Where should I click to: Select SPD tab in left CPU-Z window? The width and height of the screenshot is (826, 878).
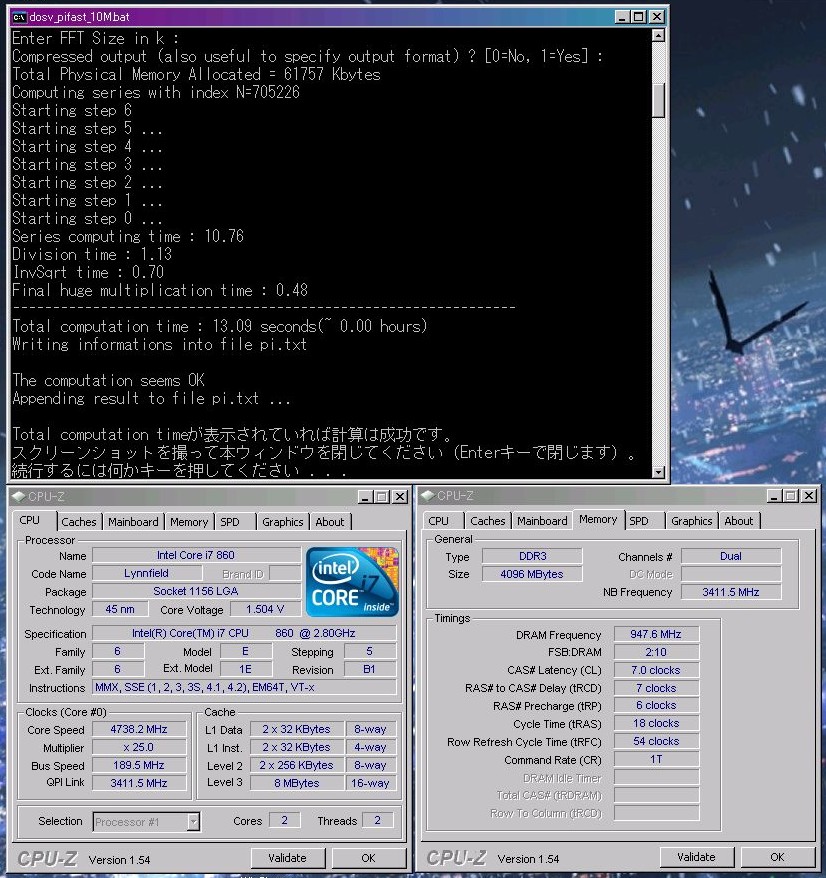(x=230, y=521)
